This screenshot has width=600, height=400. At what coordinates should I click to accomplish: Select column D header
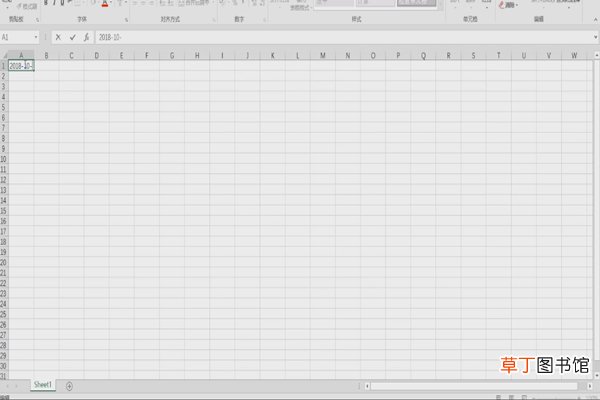(x=96, y=56)
